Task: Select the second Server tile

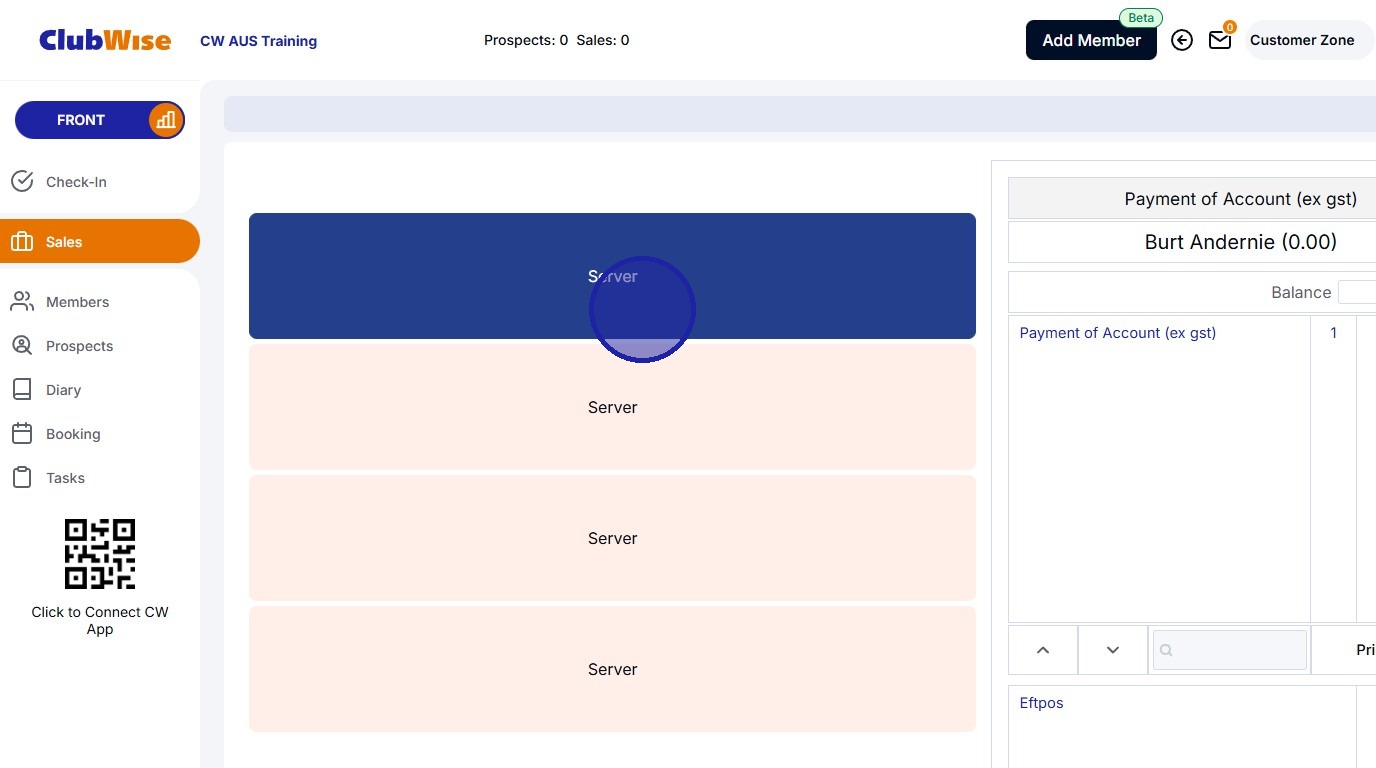Action: pos(612,407)
